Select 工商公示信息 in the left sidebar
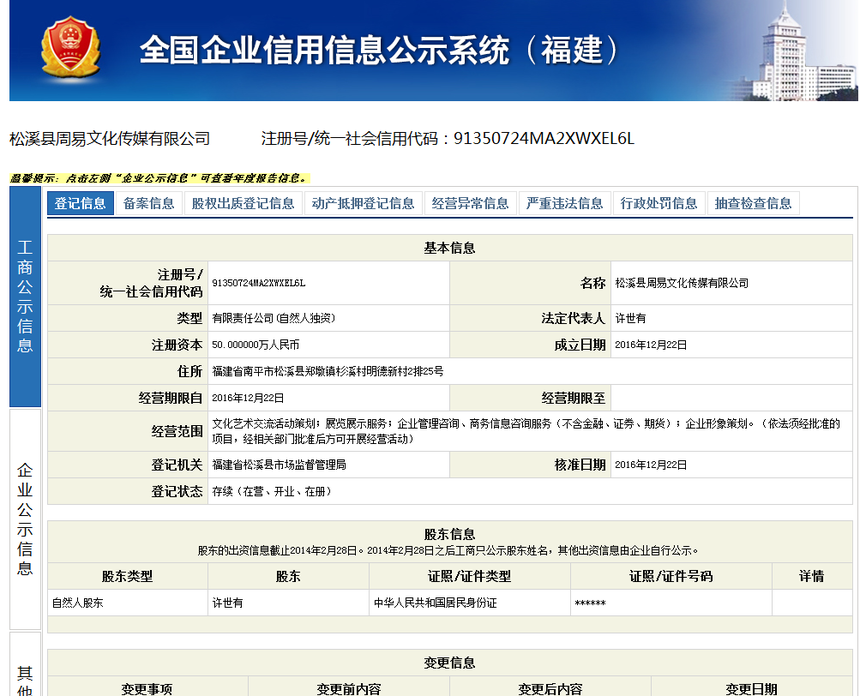The width and height of the screenshot is (860, 696). point(25,296)
